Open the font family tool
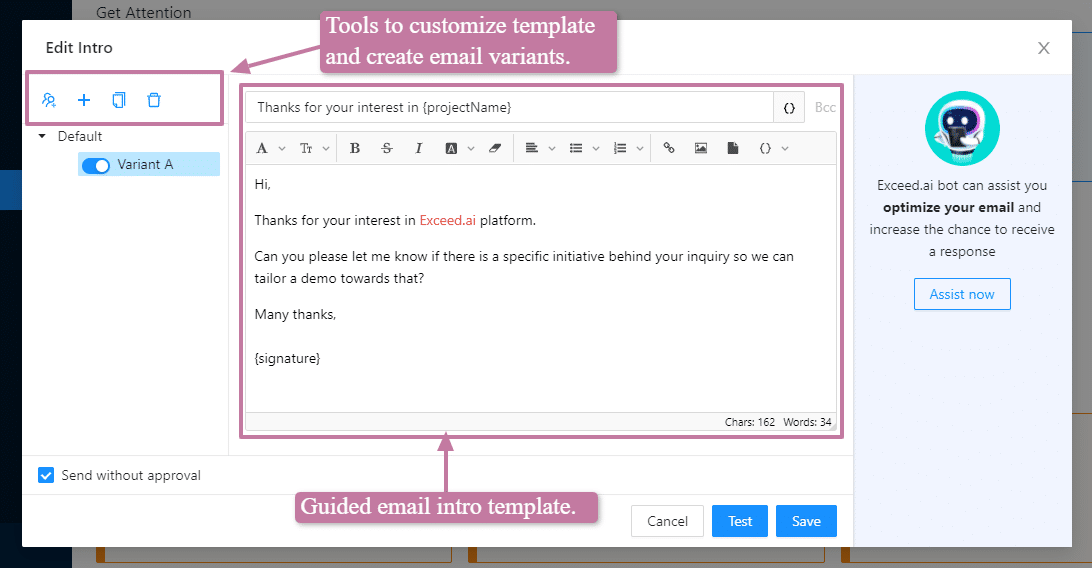Image resolution: width=1092 pixels, height=568 pixels. [262, 148]
